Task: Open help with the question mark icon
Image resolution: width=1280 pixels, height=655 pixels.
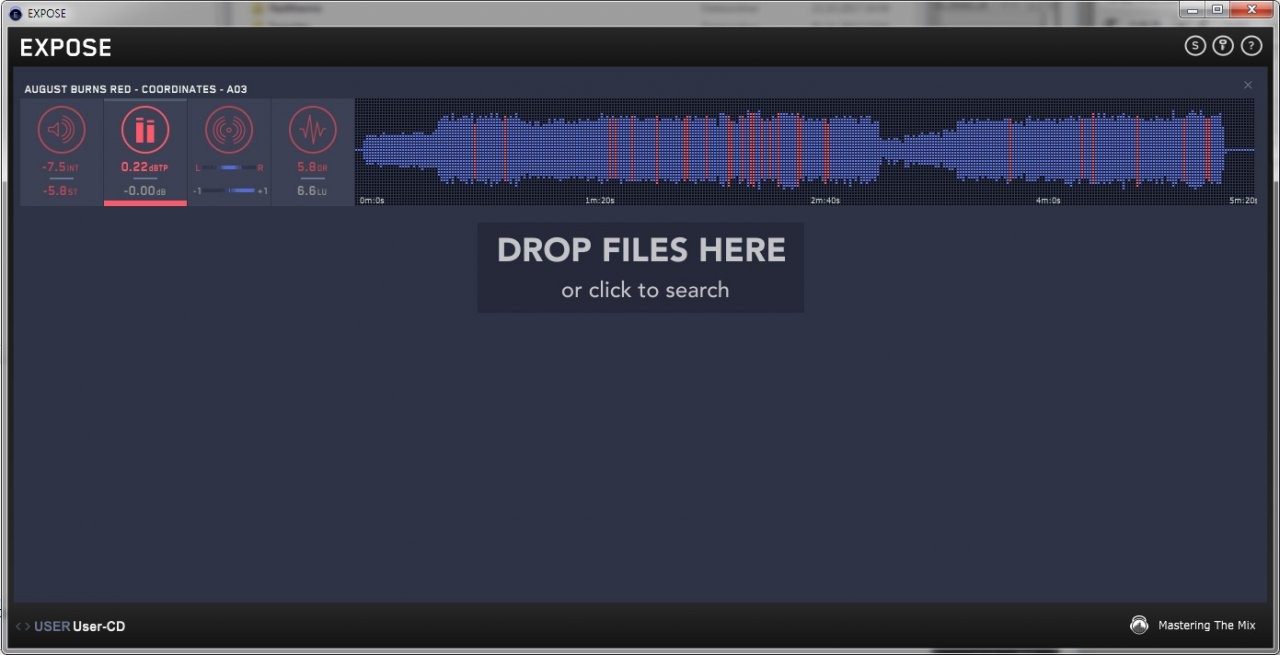Action: pyautogui.click(x=1251, y=46)
